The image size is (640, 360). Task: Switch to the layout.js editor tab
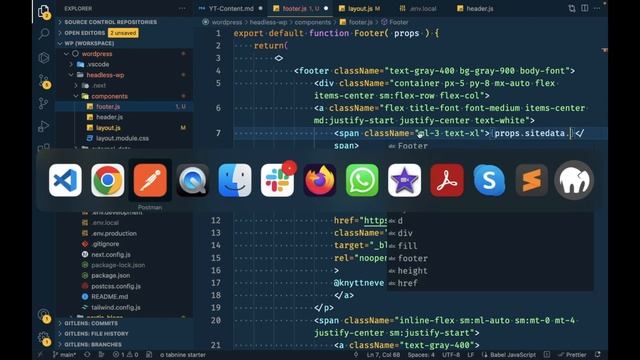click(359, 8)
